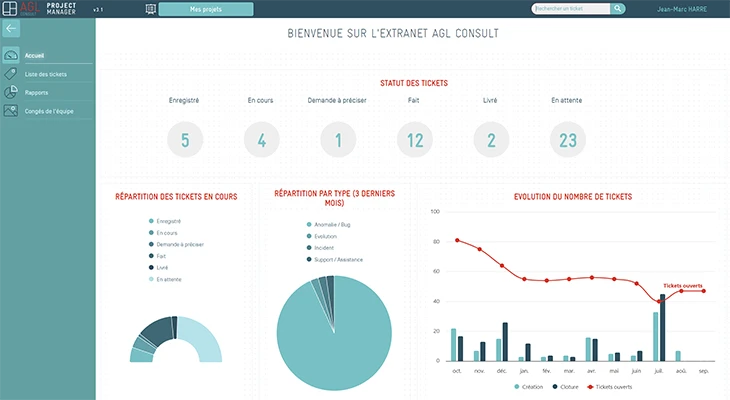Screen dimensions: 730x400
Task: Click the Rapports pie chart icon
Action: [11, 92]
